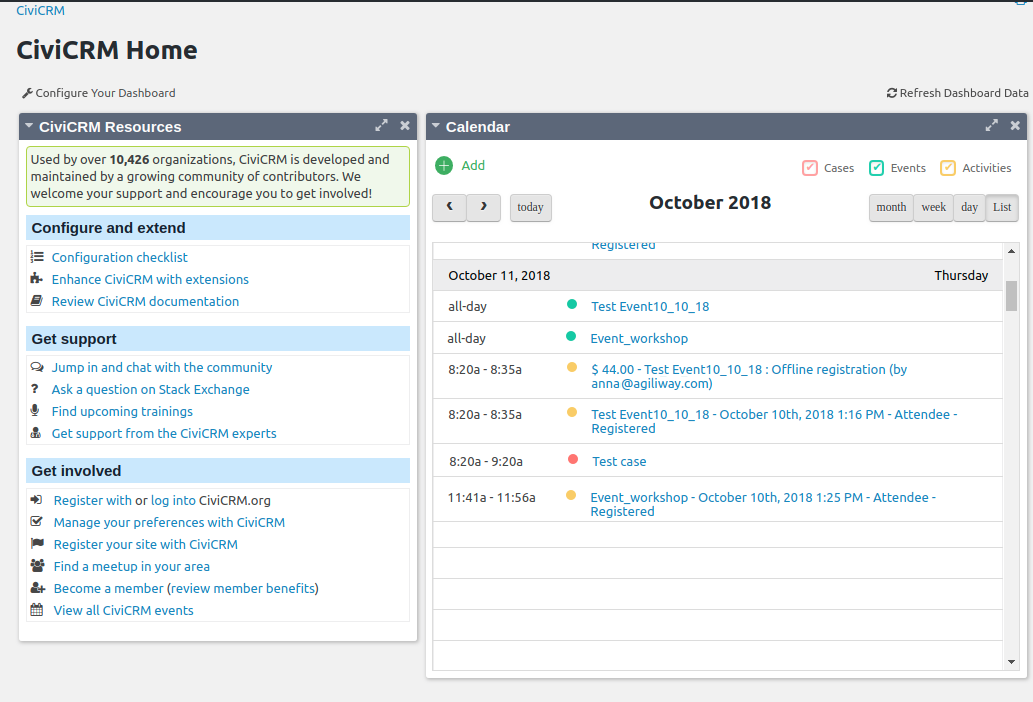Open Find upcoming trainings link
Screen dimensions: 1033x702
(x=122, y=412)
